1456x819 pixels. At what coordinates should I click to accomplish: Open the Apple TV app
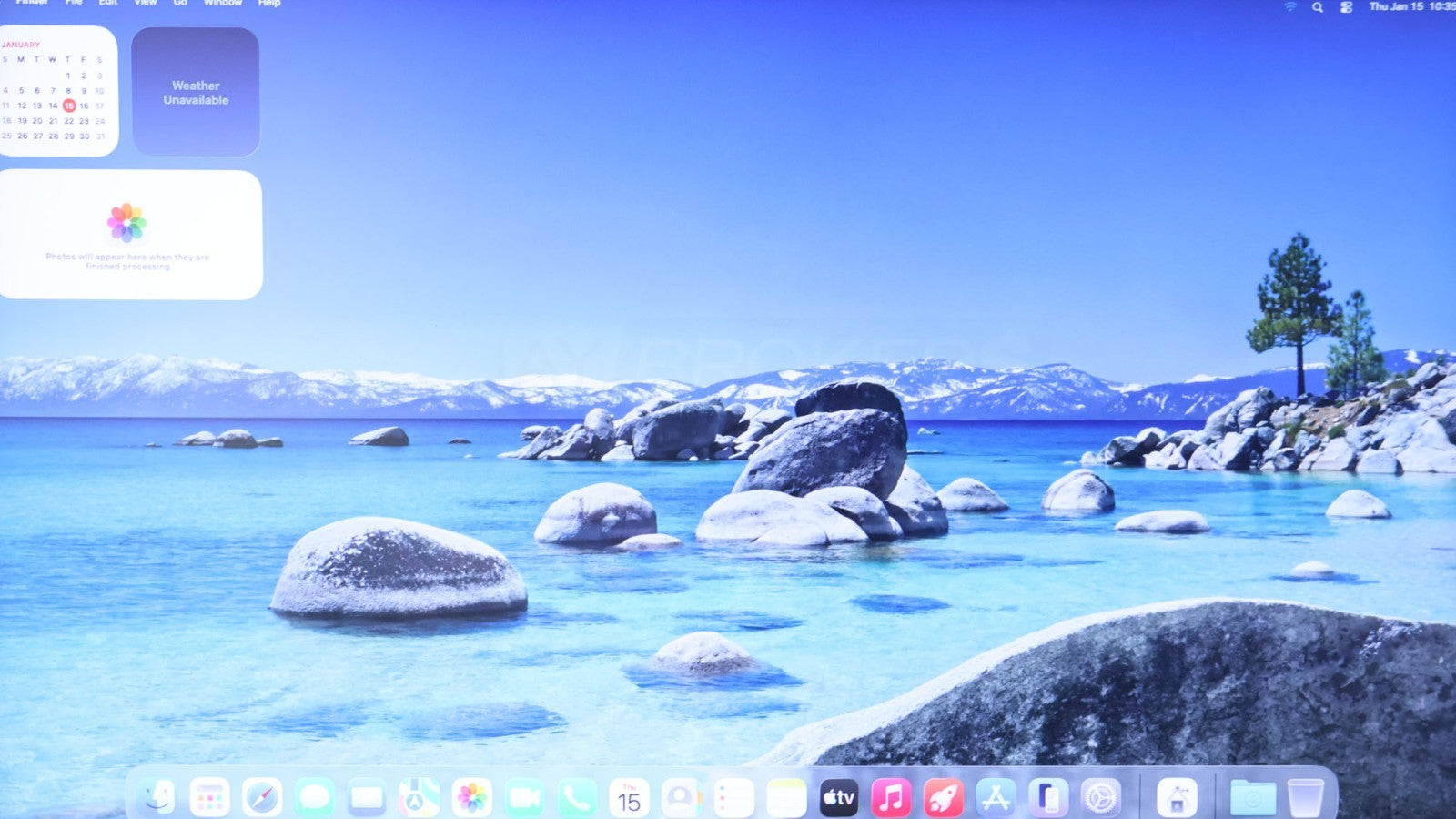[x=838, y=798]
